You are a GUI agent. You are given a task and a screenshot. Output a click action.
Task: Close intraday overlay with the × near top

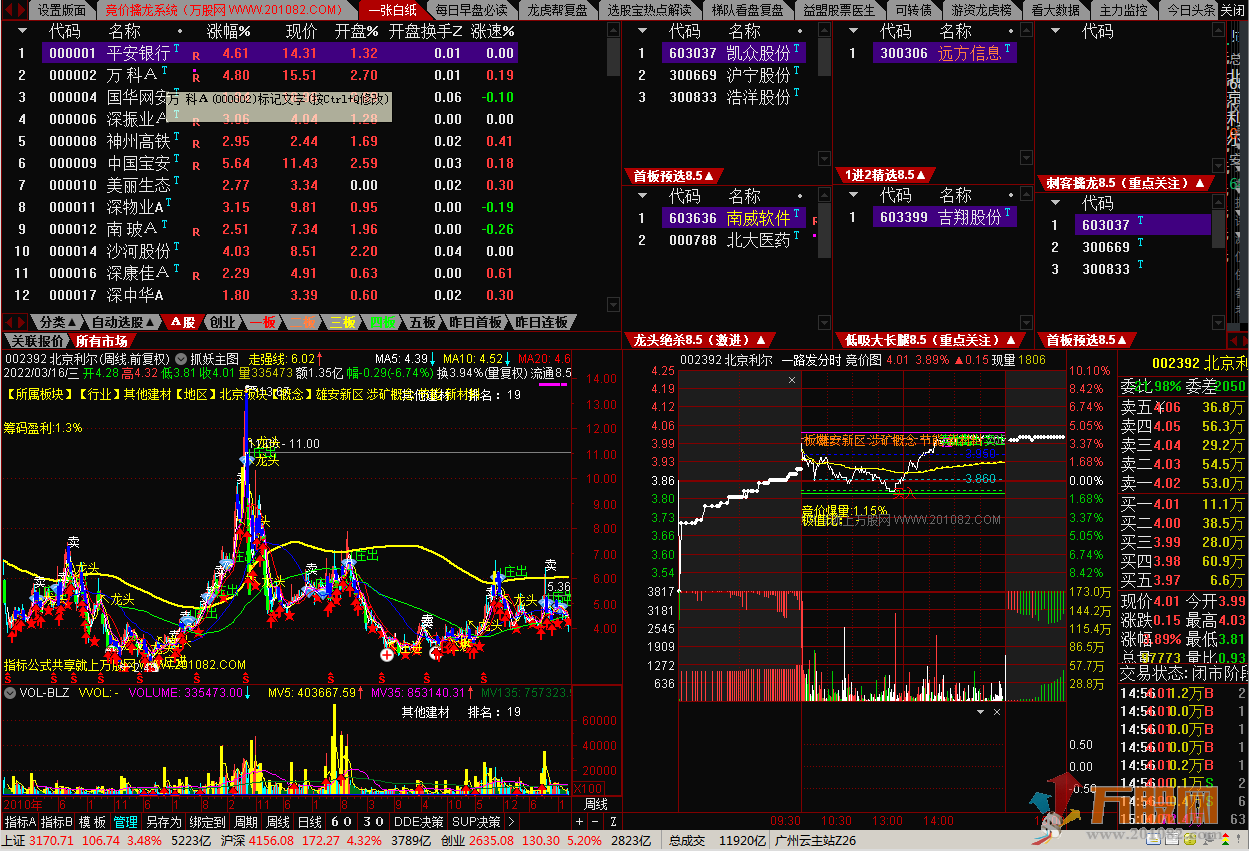[792, 380]
